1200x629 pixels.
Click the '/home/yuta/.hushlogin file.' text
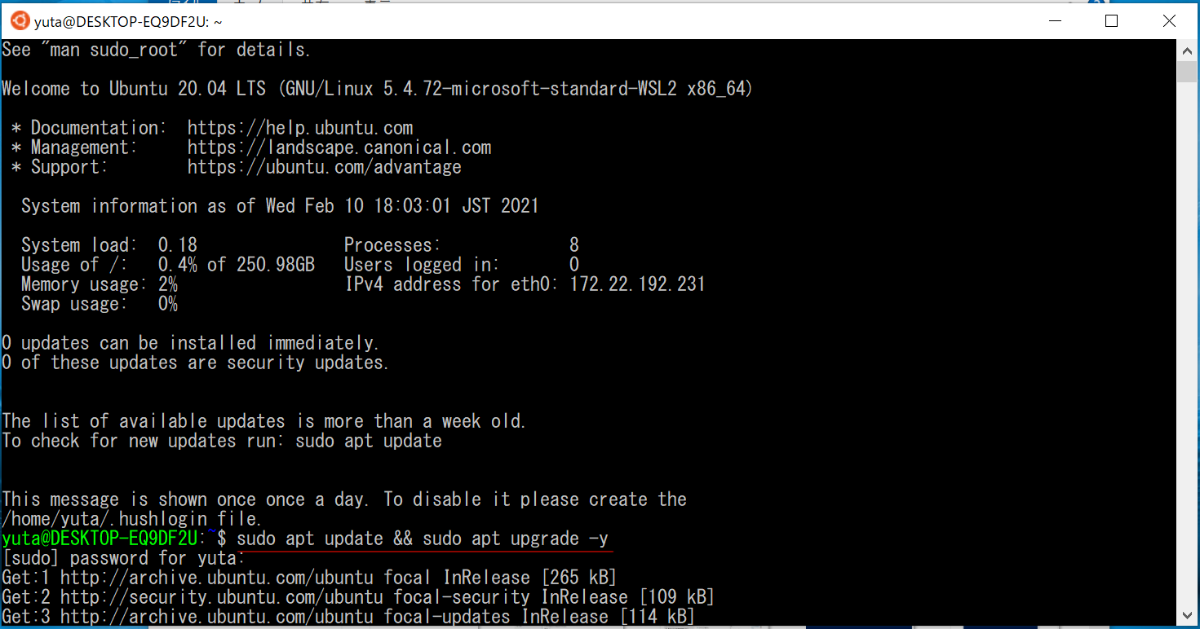pyautogui.click(x=131, y=519)
